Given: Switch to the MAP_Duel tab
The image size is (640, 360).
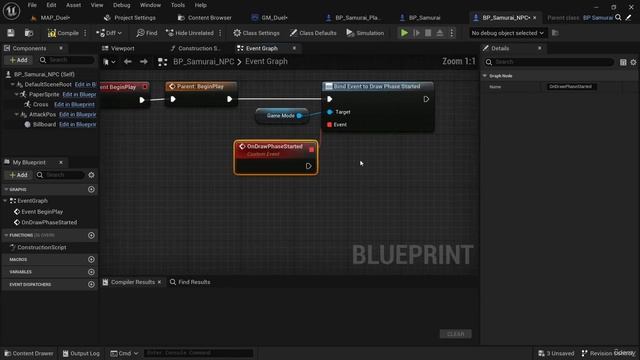Looking at the screenshot, I should 55,18.
